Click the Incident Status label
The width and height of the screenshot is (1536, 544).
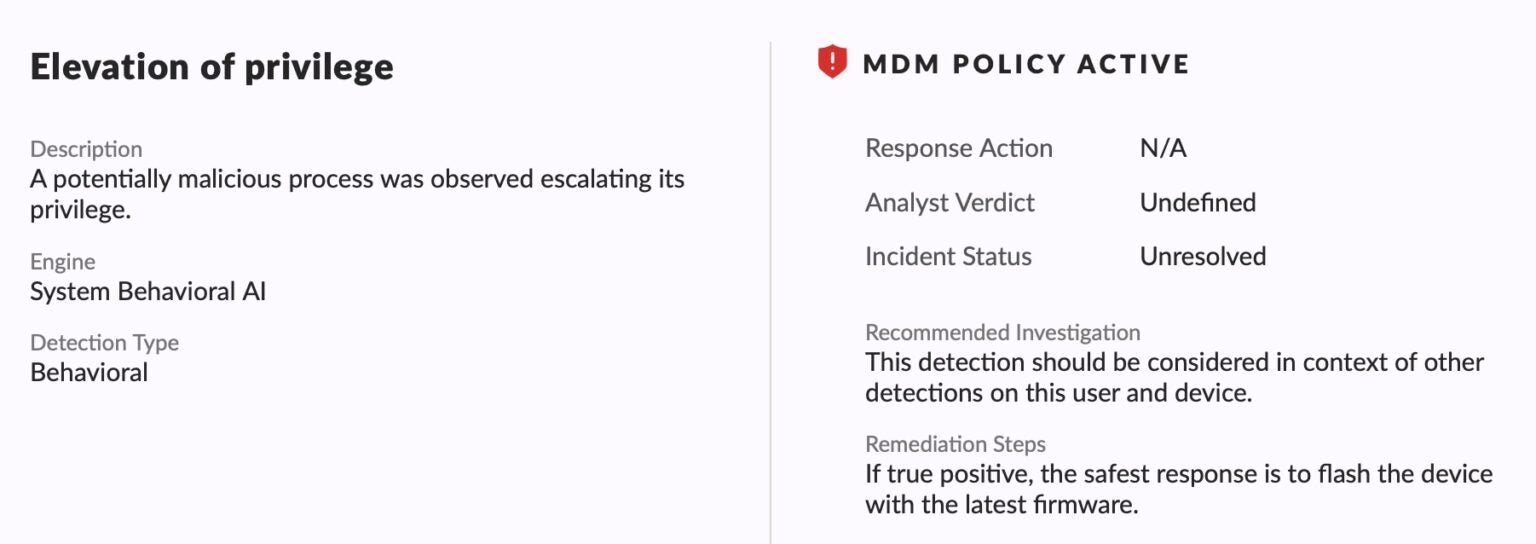pos(947,257)
